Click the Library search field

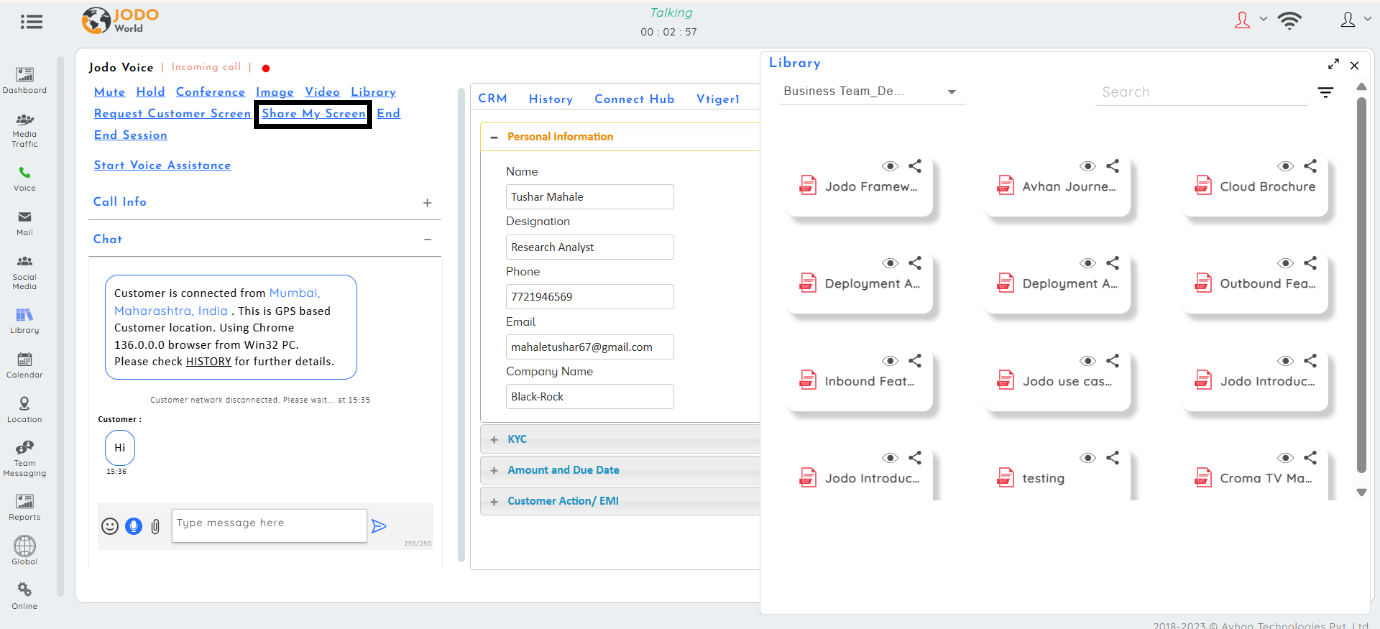[1201, 92]
